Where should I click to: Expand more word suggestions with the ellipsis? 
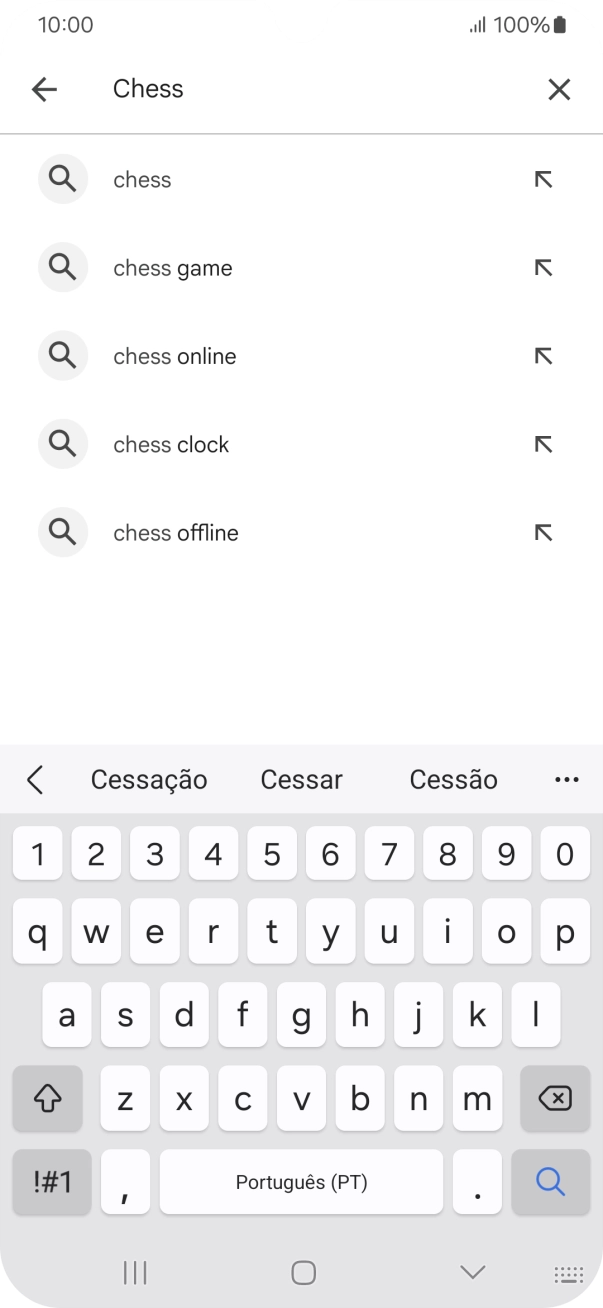[x=566, y=779]
